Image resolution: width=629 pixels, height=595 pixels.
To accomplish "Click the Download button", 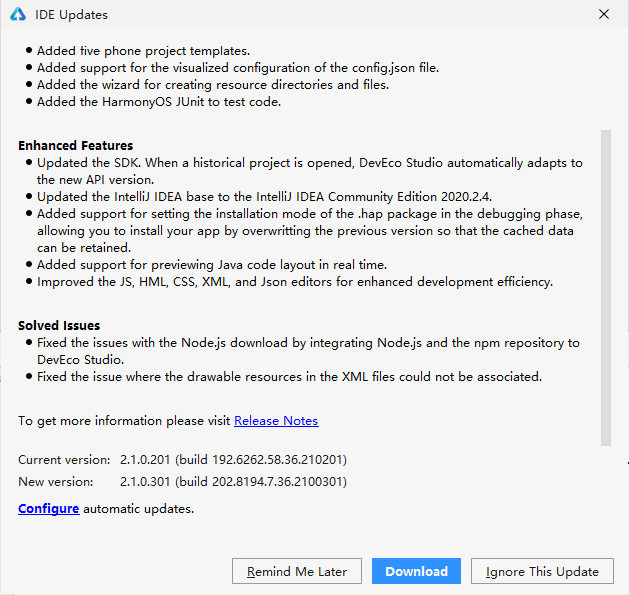I will pos(416,571).
